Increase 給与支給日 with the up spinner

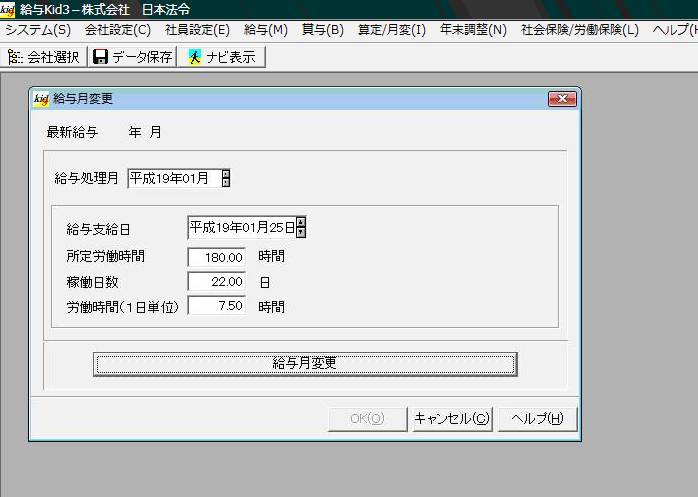[301, 222]
